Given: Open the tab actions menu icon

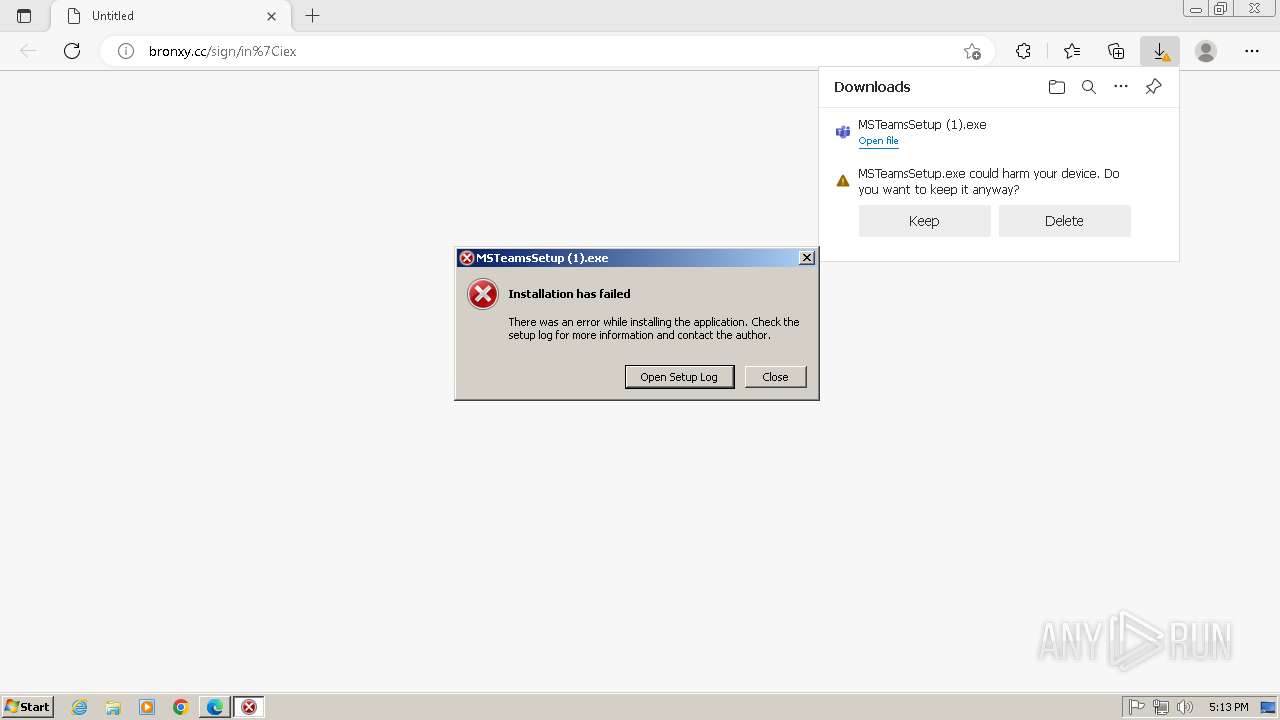Looking at the screenshot, I should coord(24,16).
